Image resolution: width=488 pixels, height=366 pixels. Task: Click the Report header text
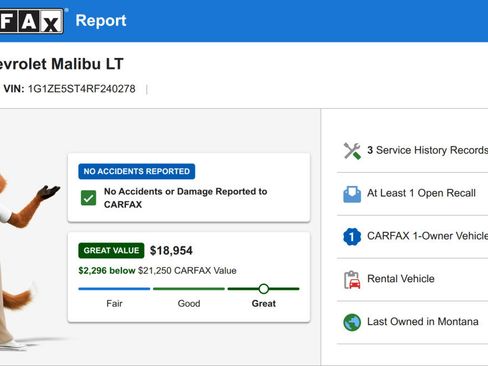pos(101,21)
